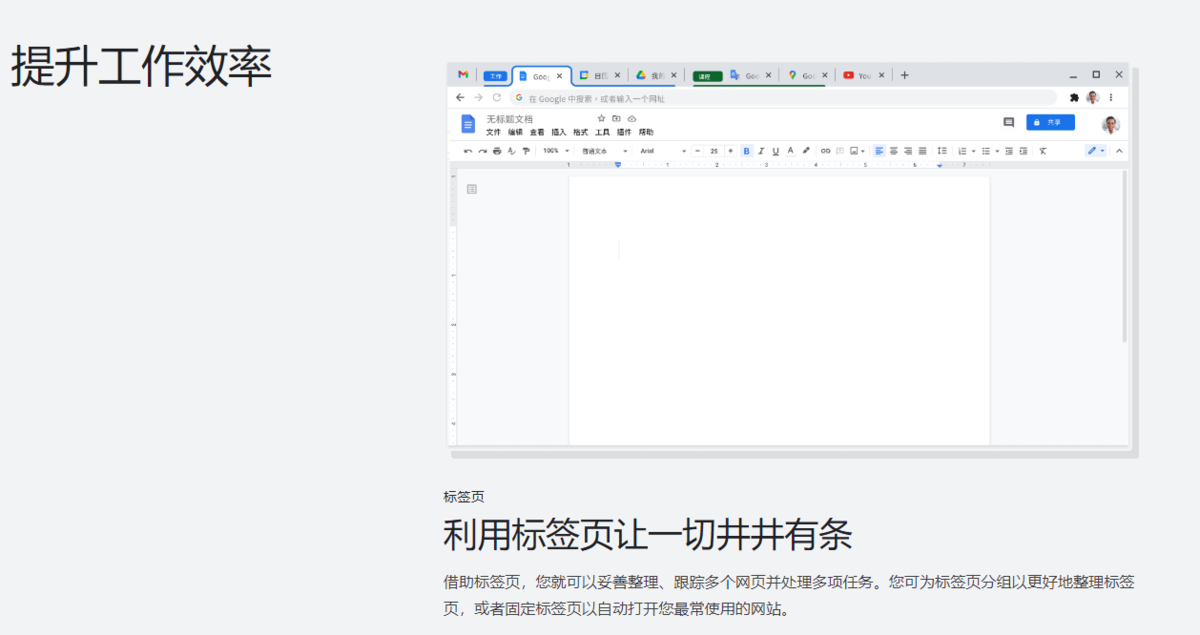Open the 查看 menu
This screenshot has width=1200, height=635.
(x=537, y=132)
